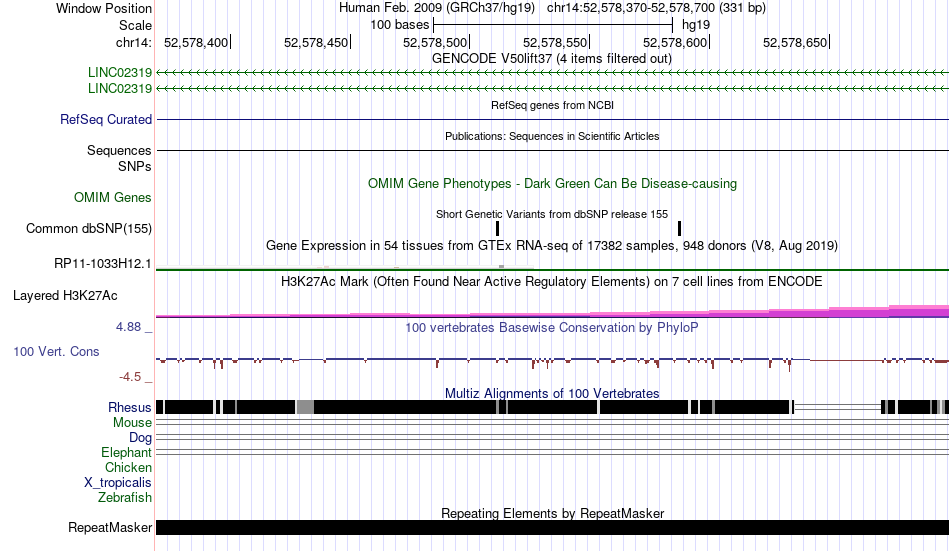Click the black RepeatMasker repeat bar
Image resolution: width=950 pixels, height=551 pixels.
(x=553, y=527)
